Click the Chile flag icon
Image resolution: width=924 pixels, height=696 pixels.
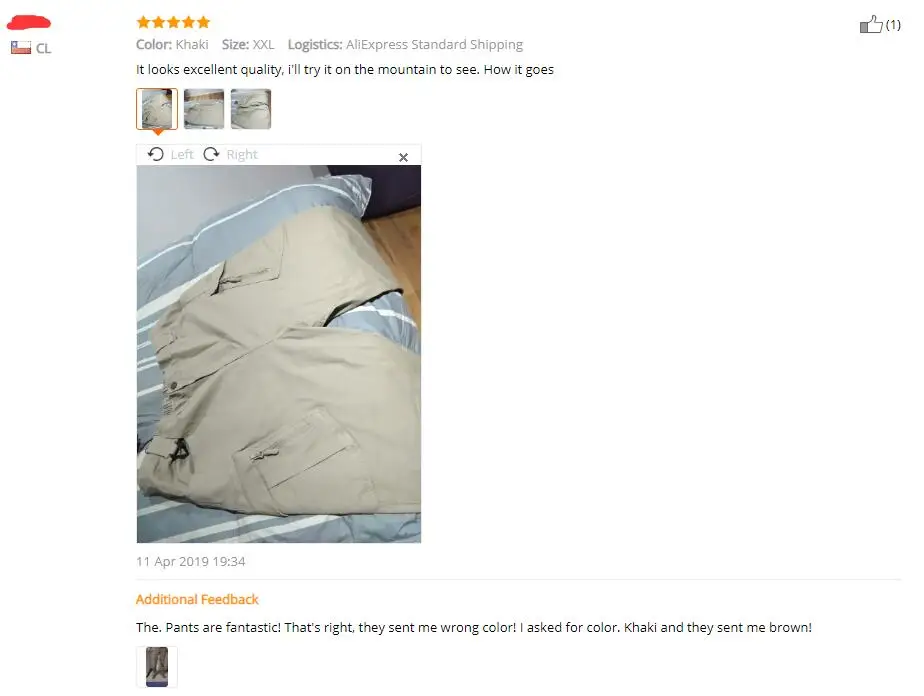click(21, 48)
